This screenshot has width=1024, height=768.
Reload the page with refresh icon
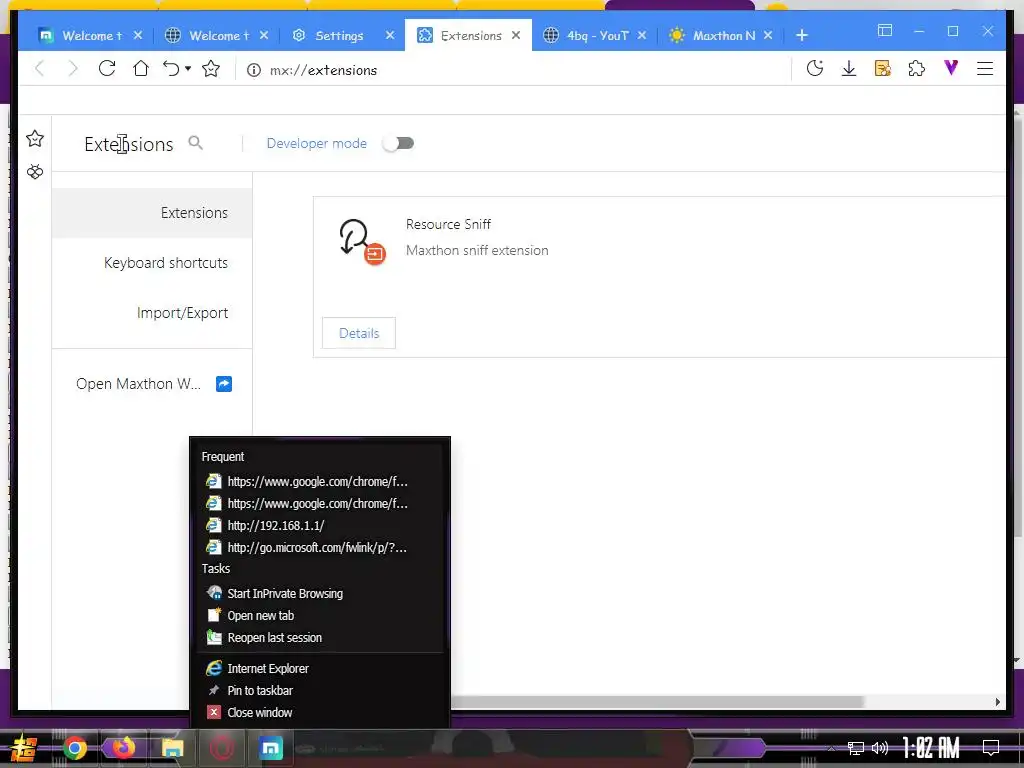point(107,69)
